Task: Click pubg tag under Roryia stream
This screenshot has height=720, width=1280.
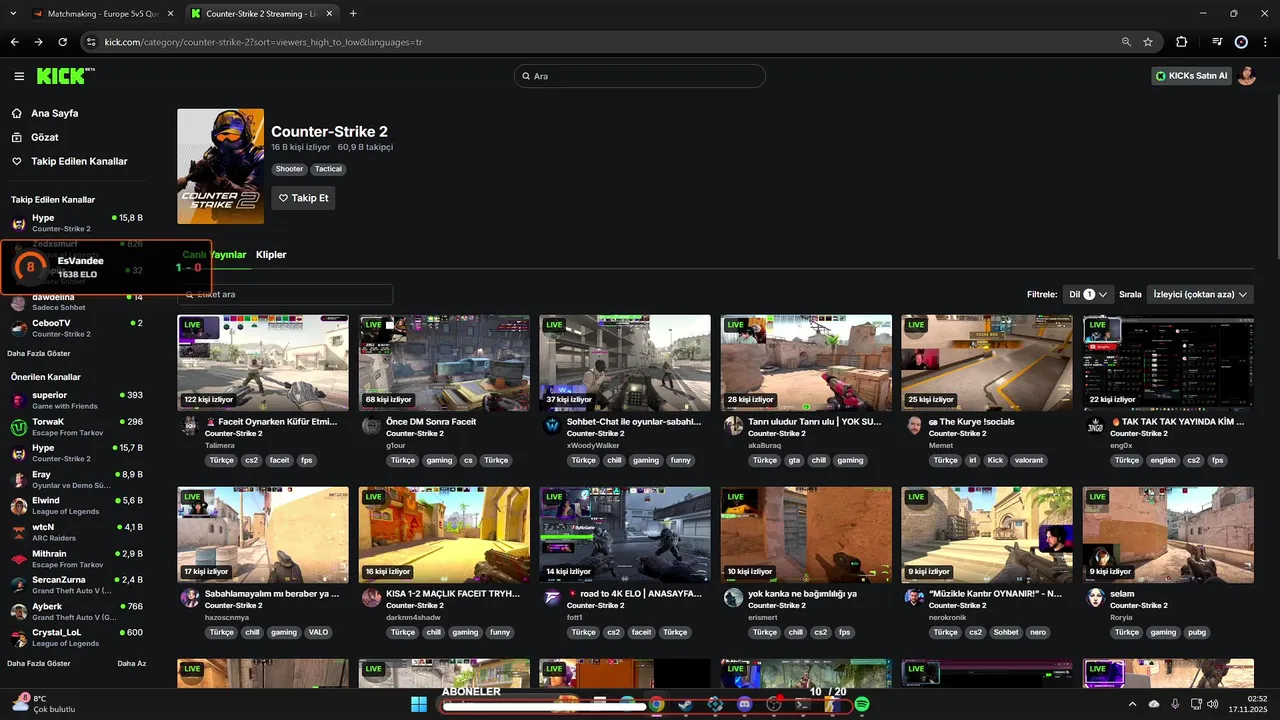Action: click(1196, 632)
